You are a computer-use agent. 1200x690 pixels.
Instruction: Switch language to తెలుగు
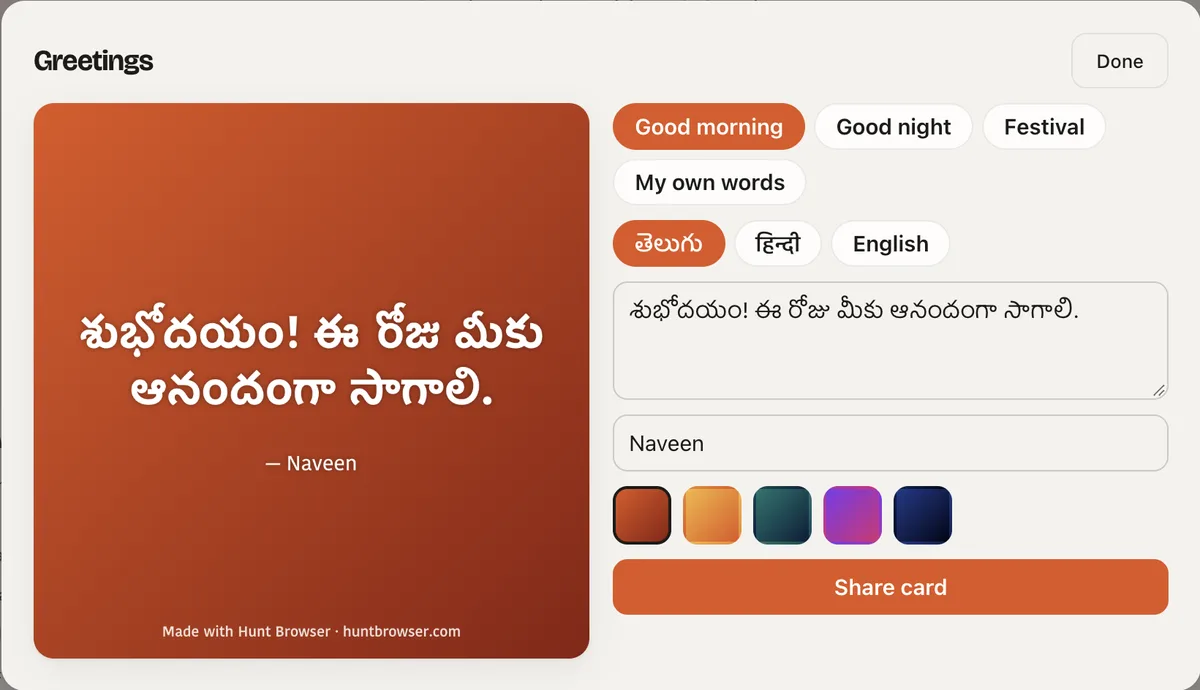(669, 244)
